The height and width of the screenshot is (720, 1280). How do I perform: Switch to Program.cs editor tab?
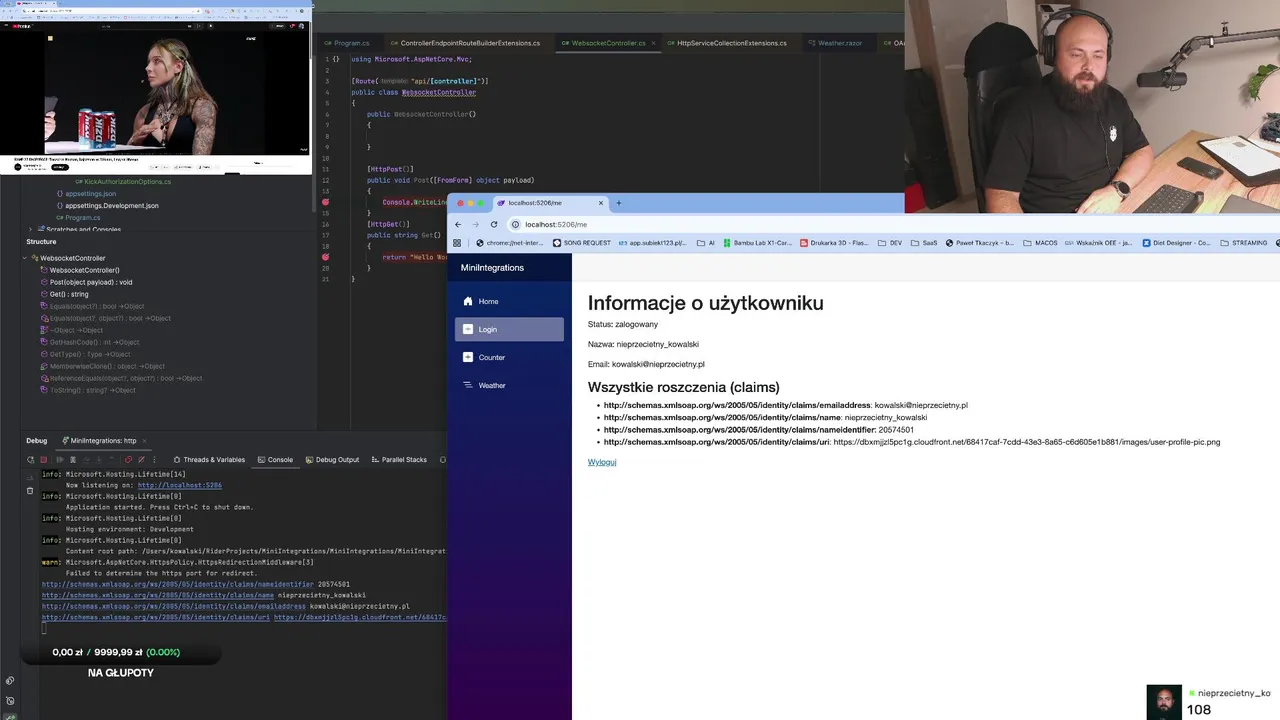point(346,43)
